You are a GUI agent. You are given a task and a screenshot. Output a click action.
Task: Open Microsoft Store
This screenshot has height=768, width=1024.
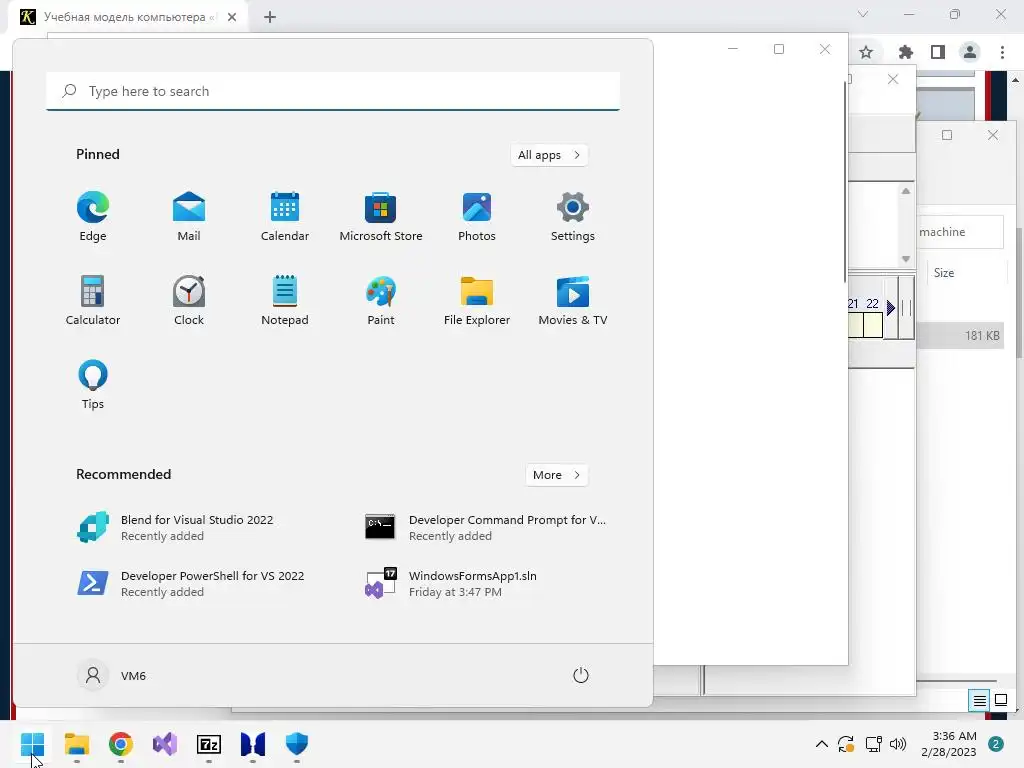click(x=381, y=217)
